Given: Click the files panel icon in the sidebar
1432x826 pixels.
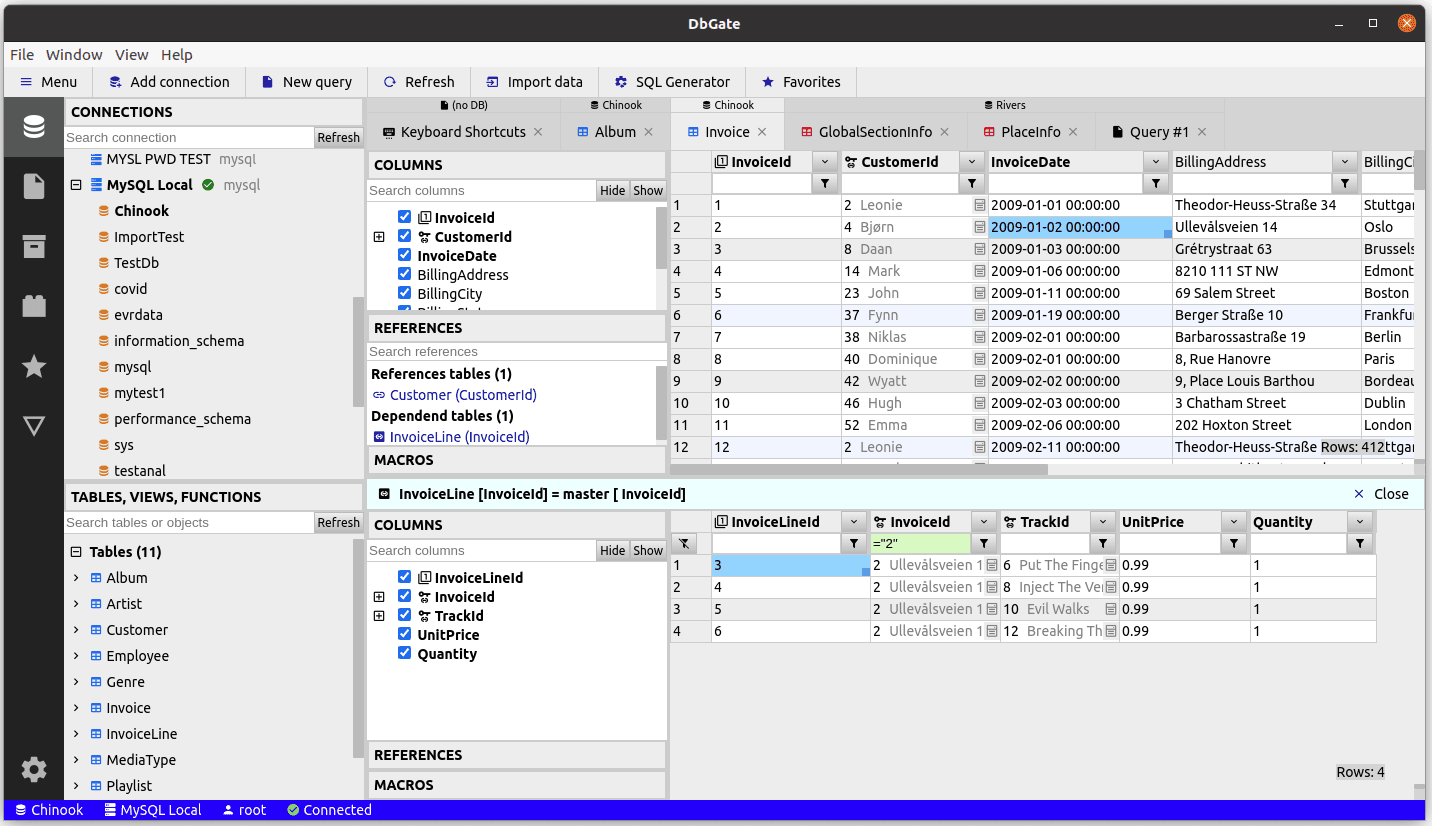Looking at the screenshot, I should 33,185.
